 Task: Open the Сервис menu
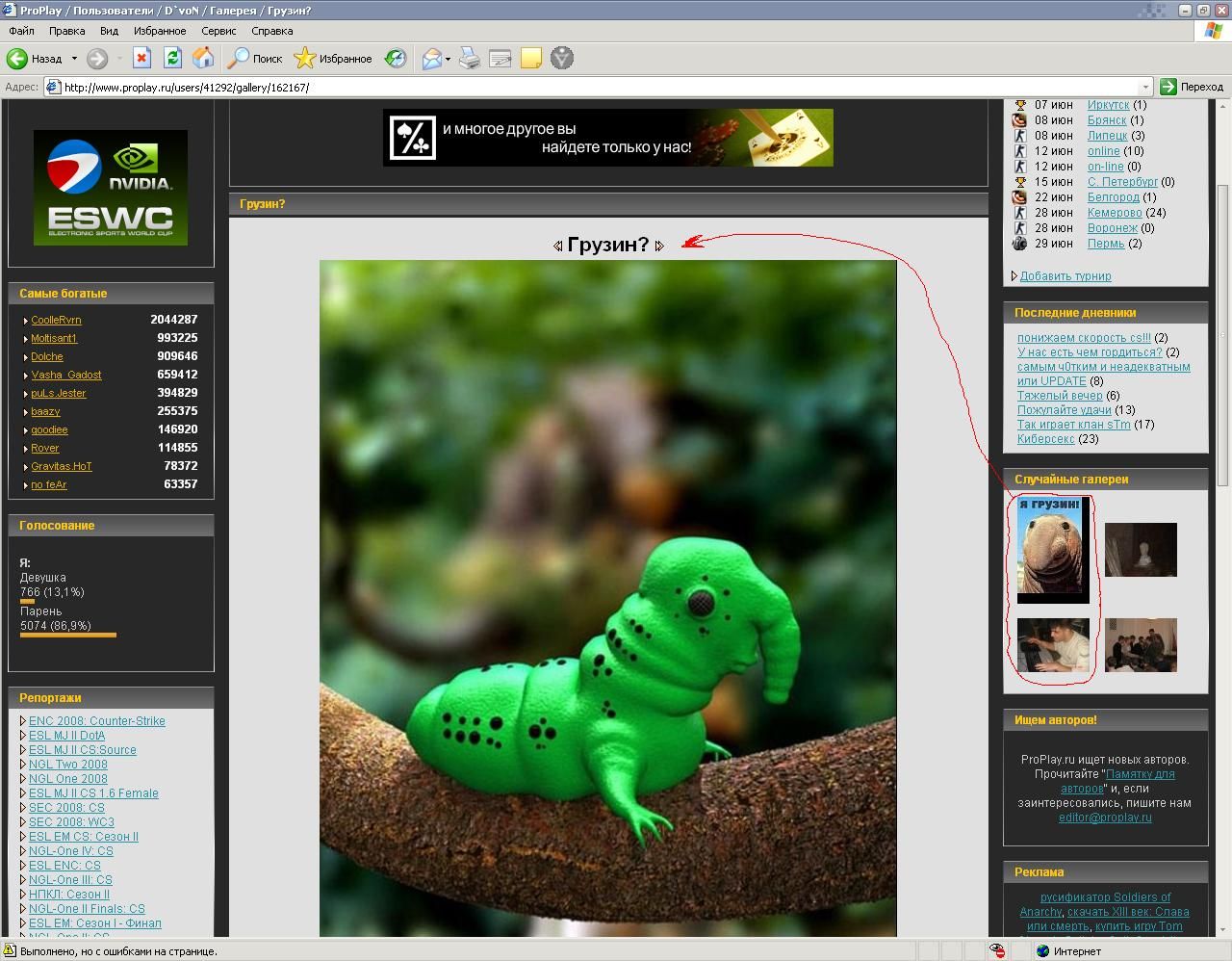[x=218, y=31]
